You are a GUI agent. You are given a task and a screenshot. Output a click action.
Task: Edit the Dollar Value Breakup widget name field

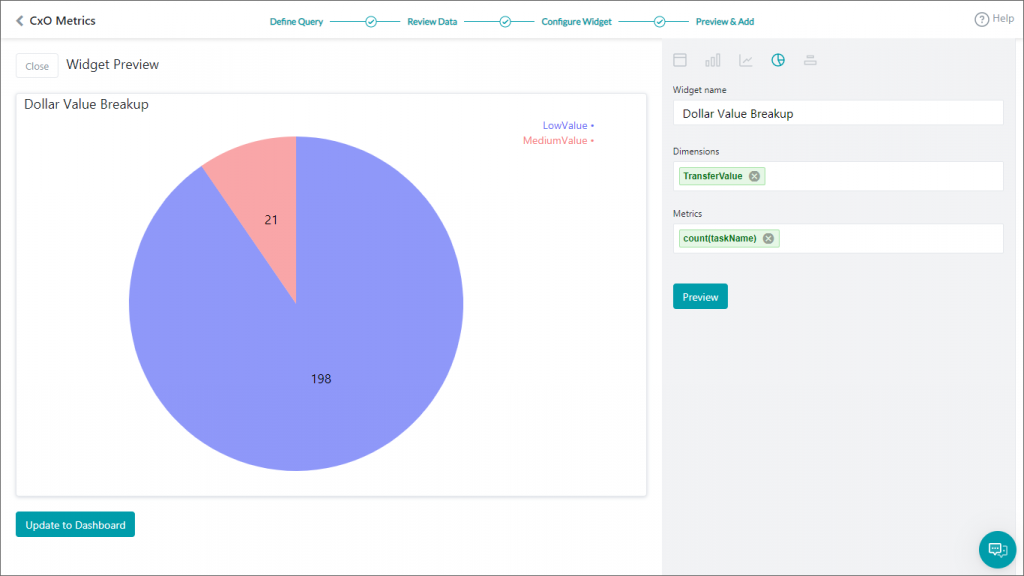click(838, 112)
